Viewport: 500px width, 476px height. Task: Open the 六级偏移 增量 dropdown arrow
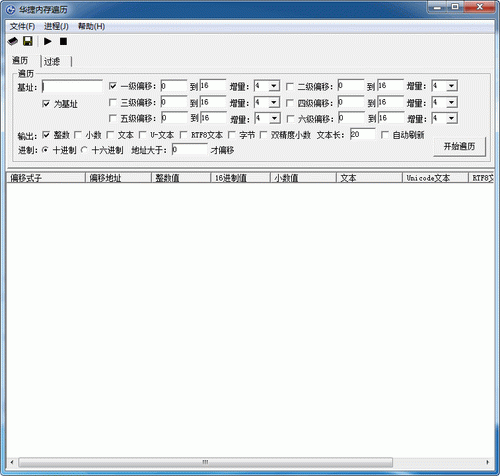point(452,118)
